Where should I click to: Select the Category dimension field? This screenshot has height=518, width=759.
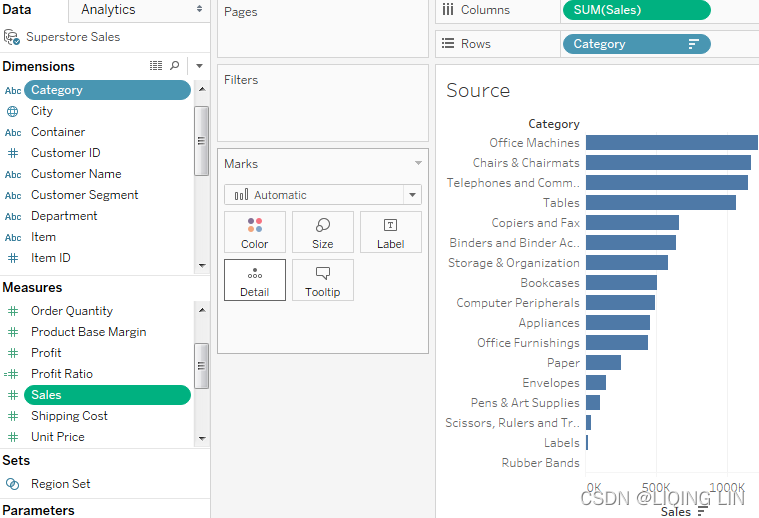pyautogui.click(x=107, y=90)
